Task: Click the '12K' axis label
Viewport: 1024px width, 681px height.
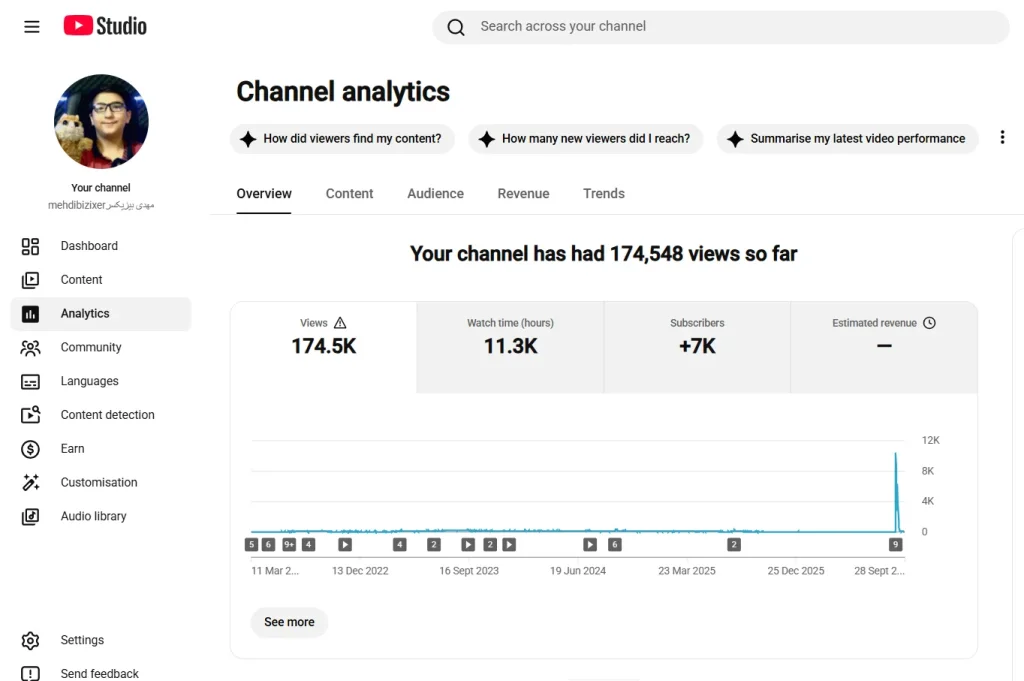Action: click(x=931, y=441)
